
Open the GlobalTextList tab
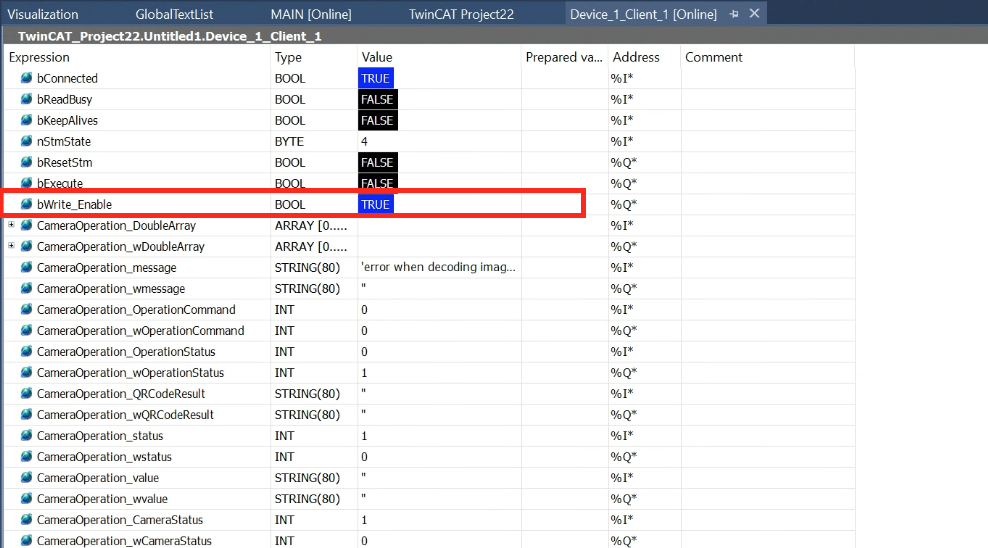[x=175, y=14]
